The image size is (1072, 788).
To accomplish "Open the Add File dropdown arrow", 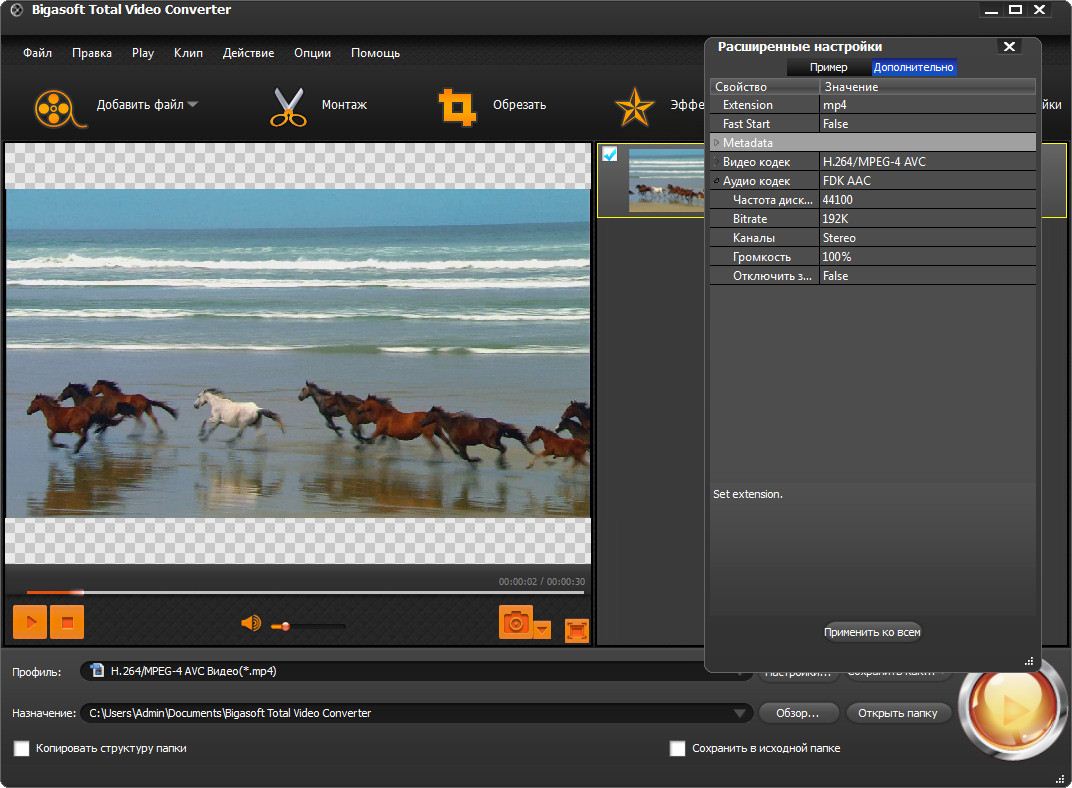I will (x=192, y=105).
